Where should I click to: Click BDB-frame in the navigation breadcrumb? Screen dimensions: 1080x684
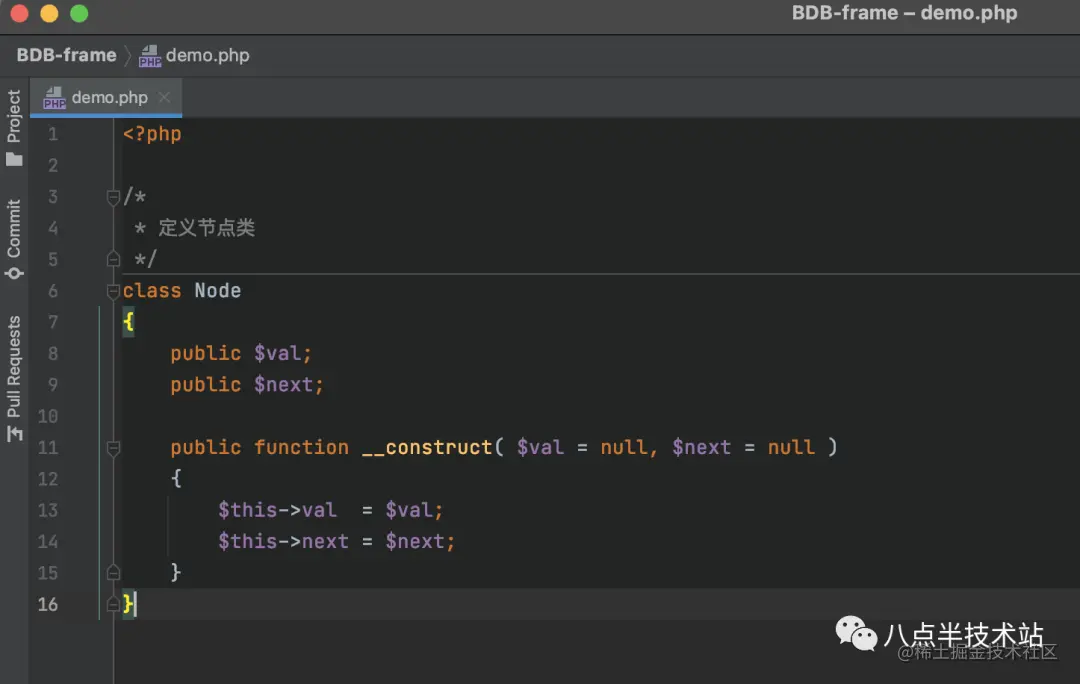click(66, 56)
